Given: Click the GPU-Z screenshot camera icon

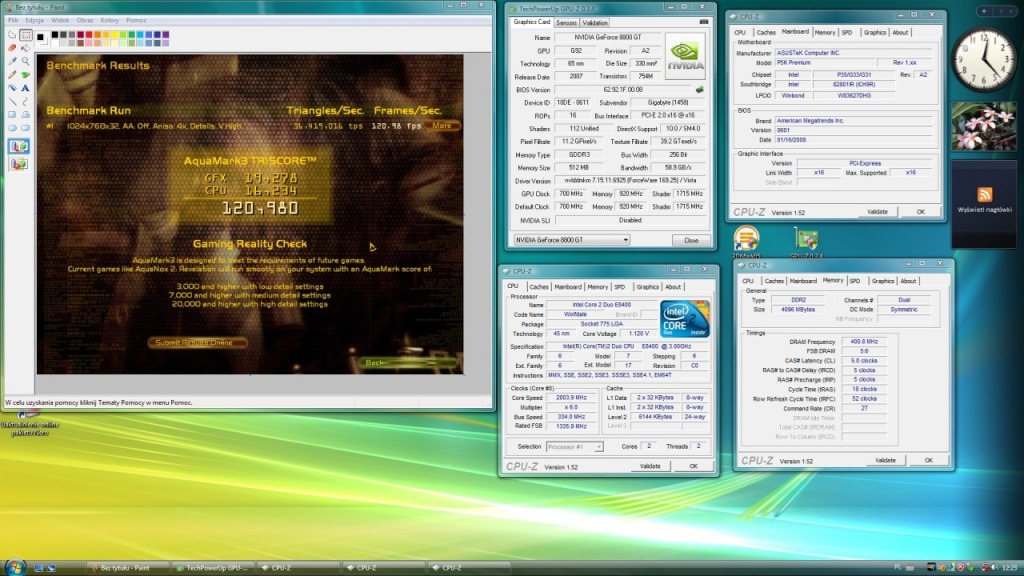Looking at the screenshot, I should click(x=703, y=22).
